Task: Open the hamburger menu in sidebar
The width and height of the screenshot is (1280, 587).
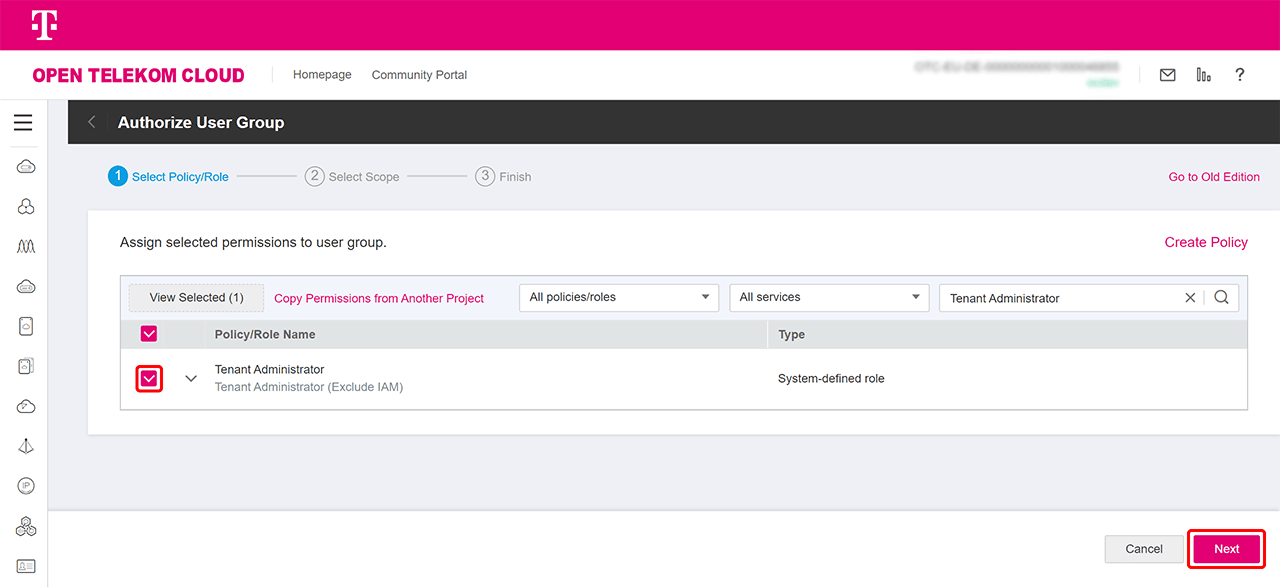Action: (23, 123)
